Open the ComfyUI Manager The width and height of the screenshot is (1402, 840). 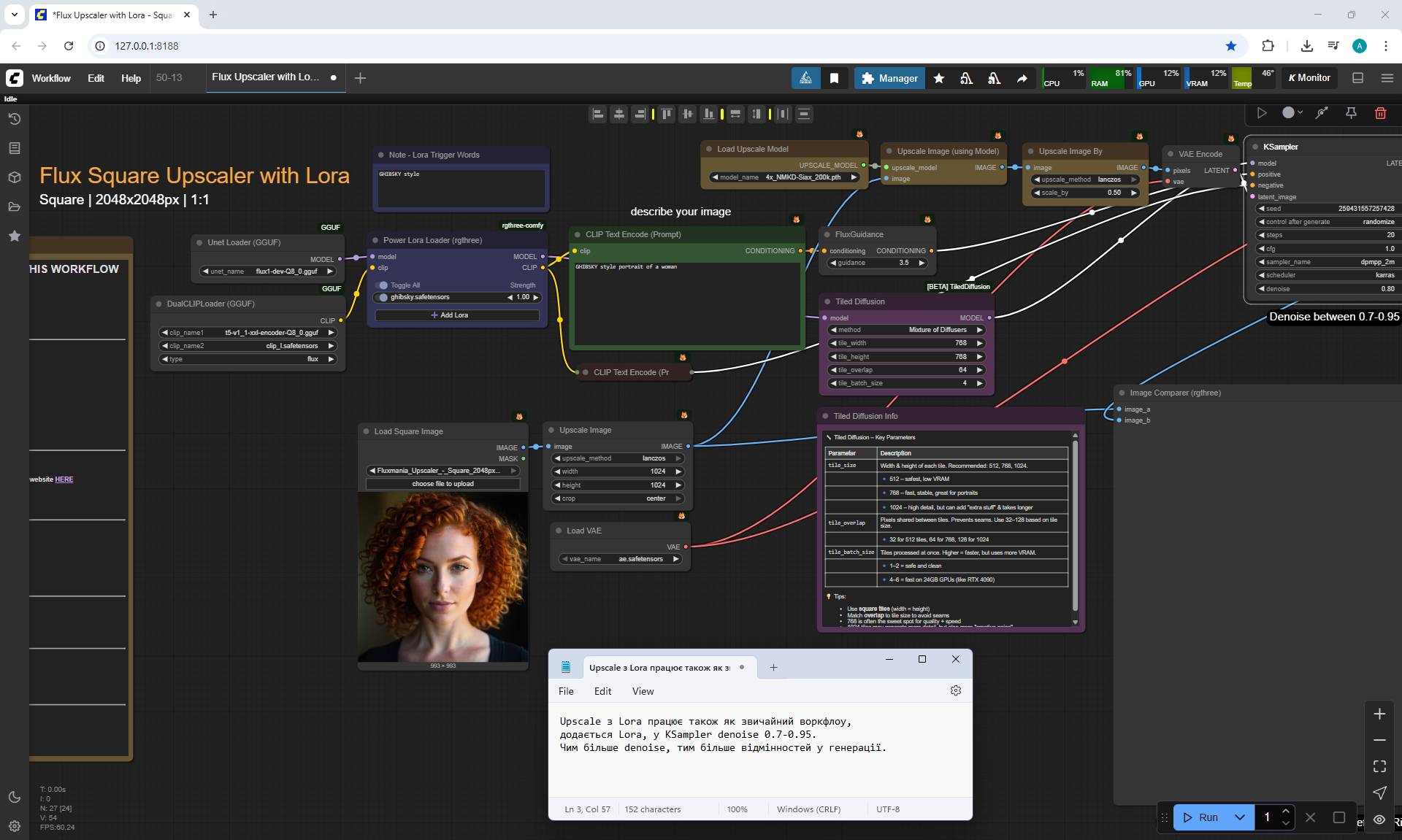point(889,78)
